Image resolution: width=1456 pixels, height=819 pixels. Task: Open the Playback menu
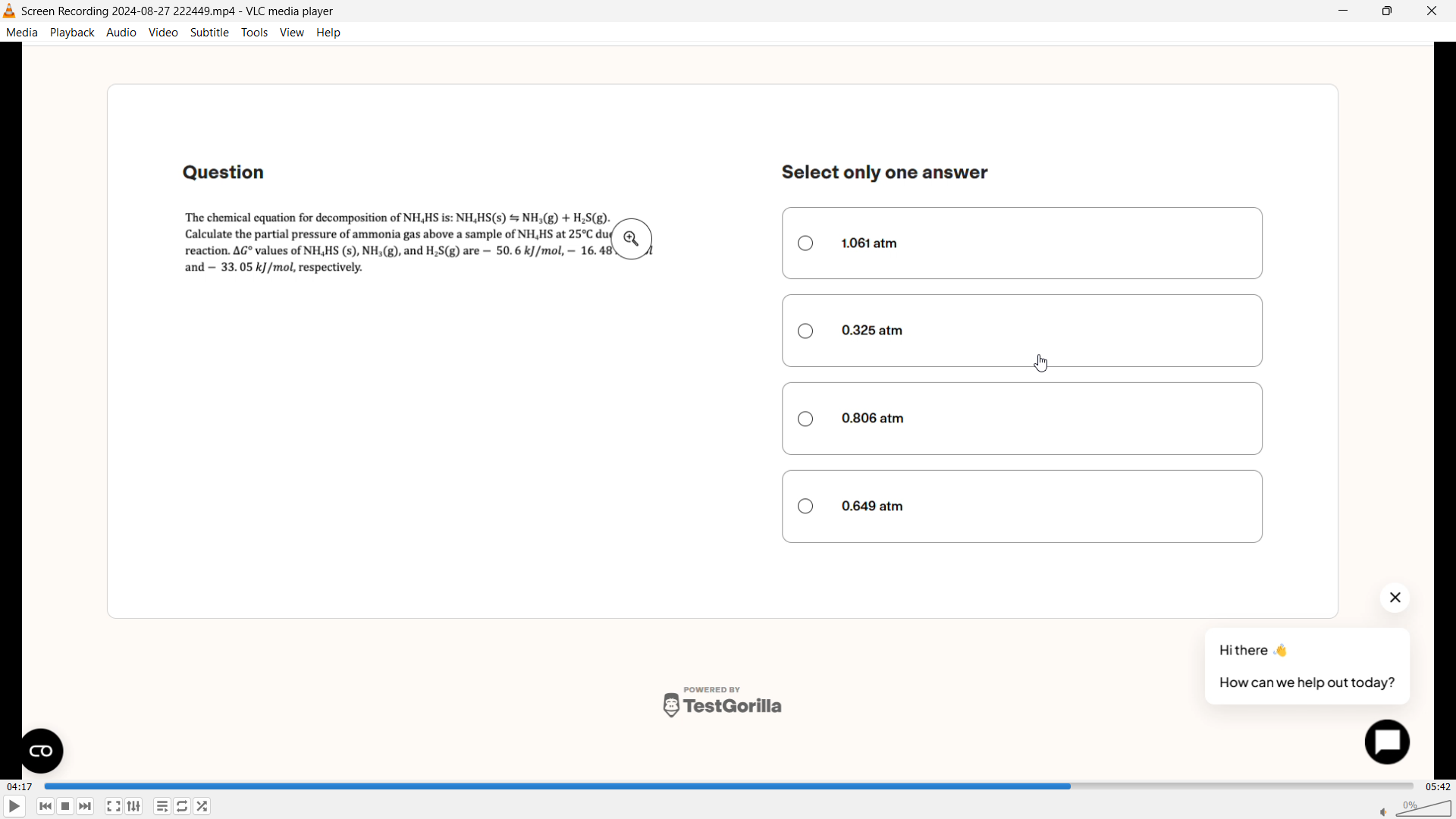pos(73,33)
